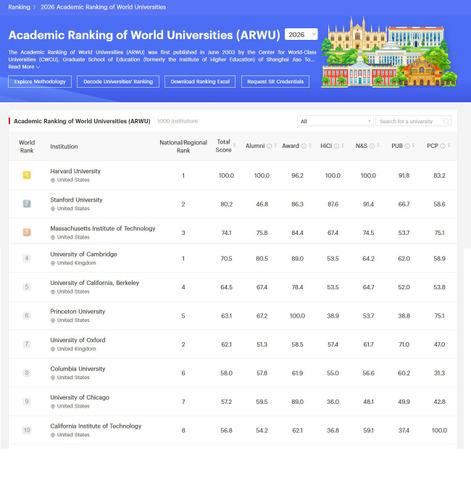Click National/Regional Rank column header
The width and height of the screenshot is (471, 480).
point(183,146)
